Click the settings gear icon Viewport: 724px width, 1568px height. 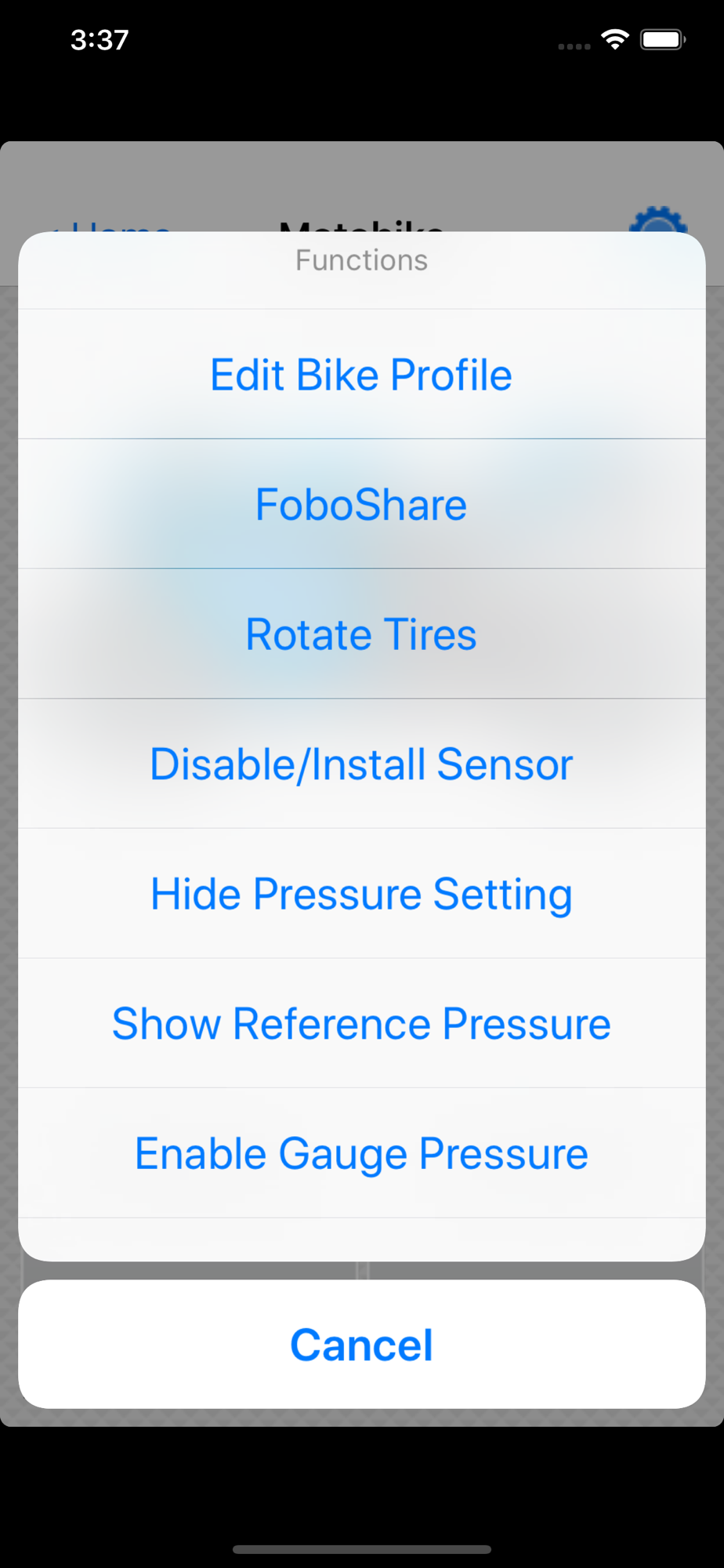[x=657, y=221]
